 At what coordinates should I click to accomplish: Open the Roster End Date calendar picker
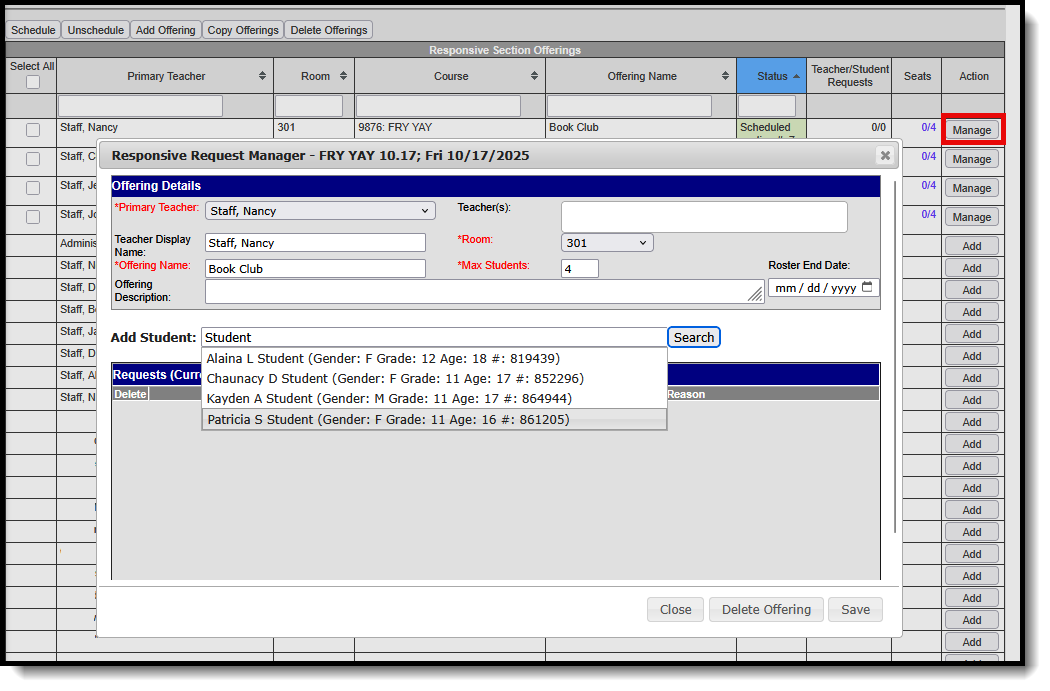[x=867, y=287]
